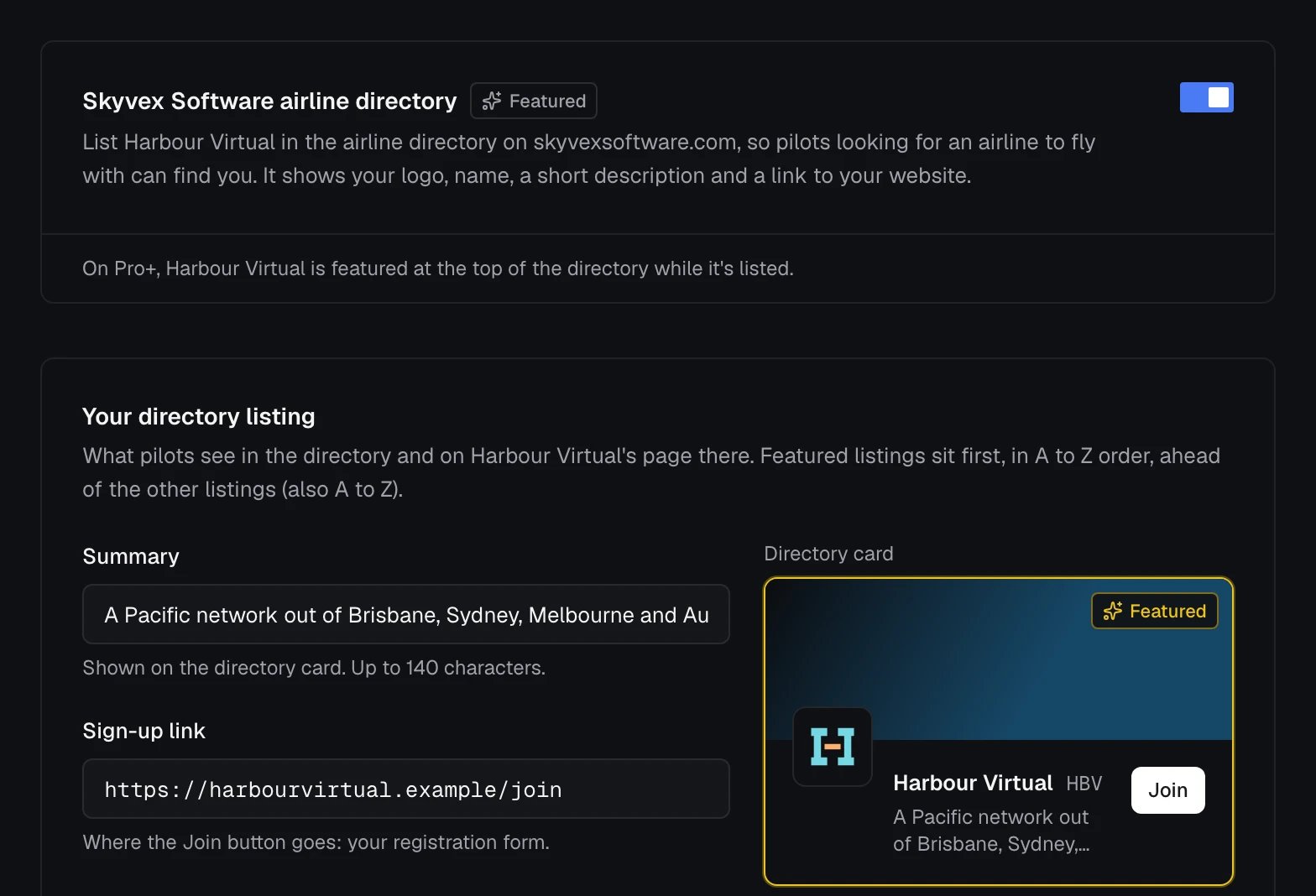Click the Summary input field
Viewport: 1316px width, 896px height.
[406, 614]
